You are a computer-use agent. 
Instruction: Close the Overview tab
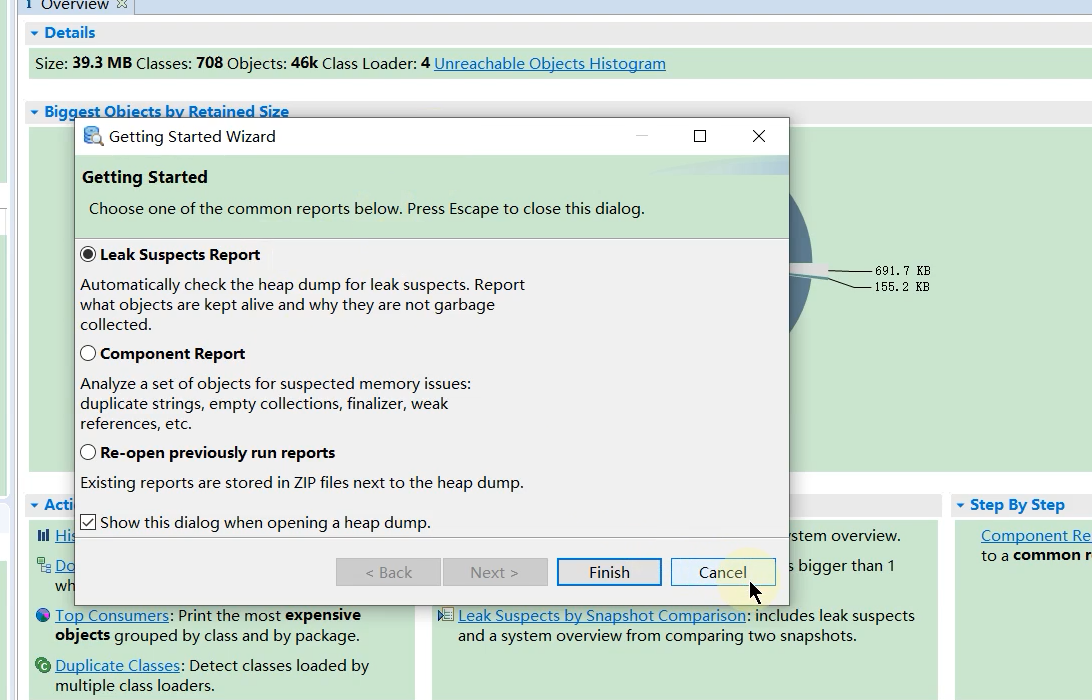coord(122,4)
